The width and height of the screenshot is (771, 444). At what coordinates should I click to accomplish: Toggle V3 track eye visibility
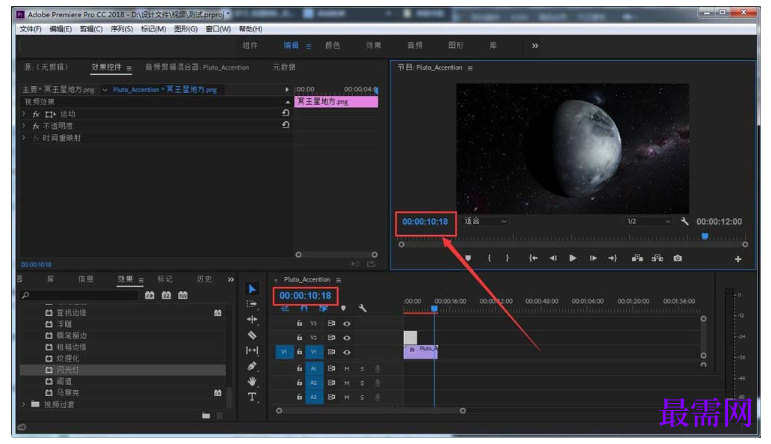coord(347,324)
